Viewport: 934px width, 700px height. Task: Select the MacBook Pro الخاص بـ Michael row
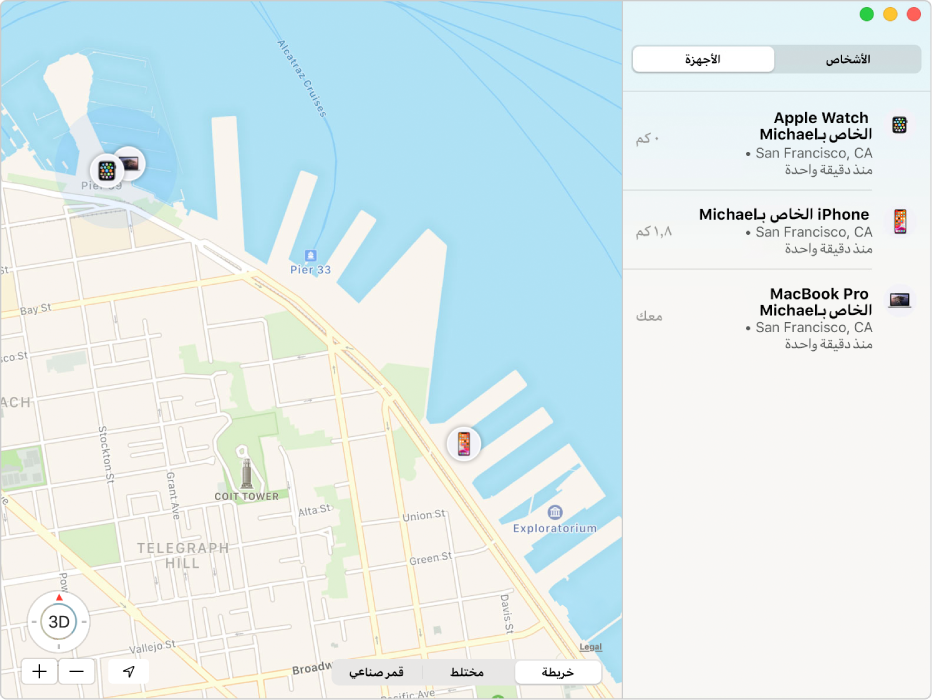(x=777, y=318)
